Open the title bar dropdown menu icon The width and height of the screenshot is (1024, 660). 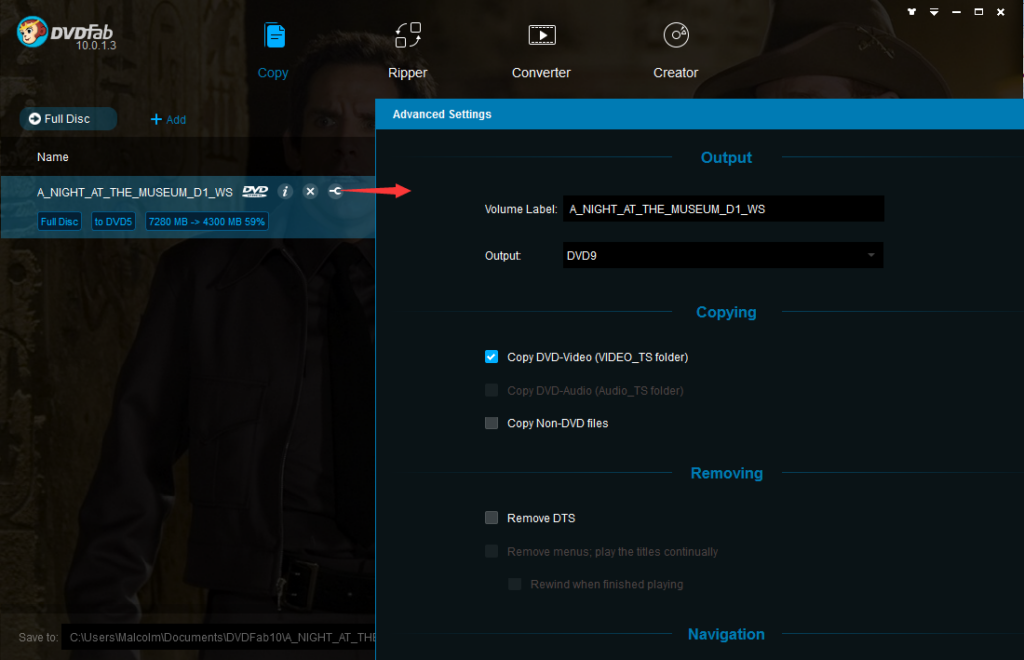coord(934,12)
